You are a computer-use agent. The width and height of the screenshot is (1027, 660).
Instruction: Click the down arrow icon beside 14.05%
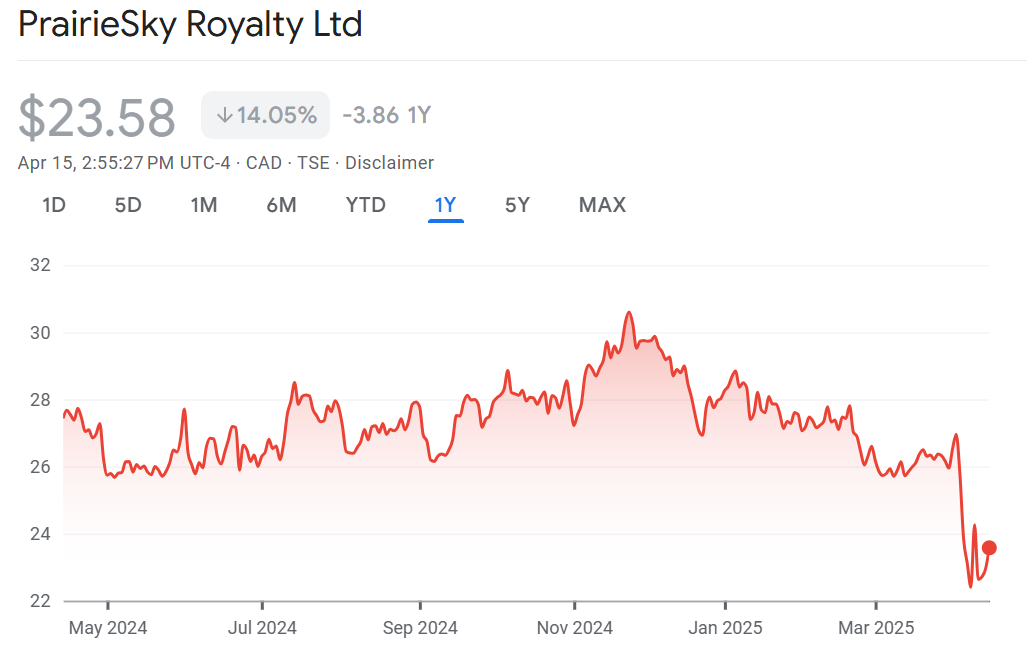224,115
